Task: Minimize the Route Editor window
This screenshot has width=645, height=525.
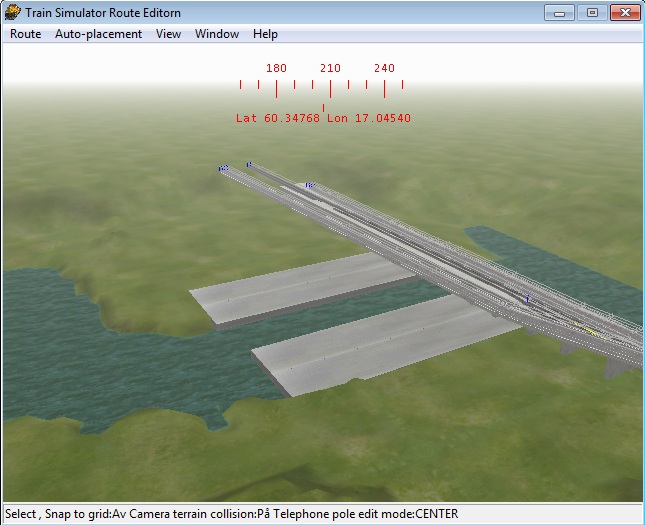Action: [561, 12]
